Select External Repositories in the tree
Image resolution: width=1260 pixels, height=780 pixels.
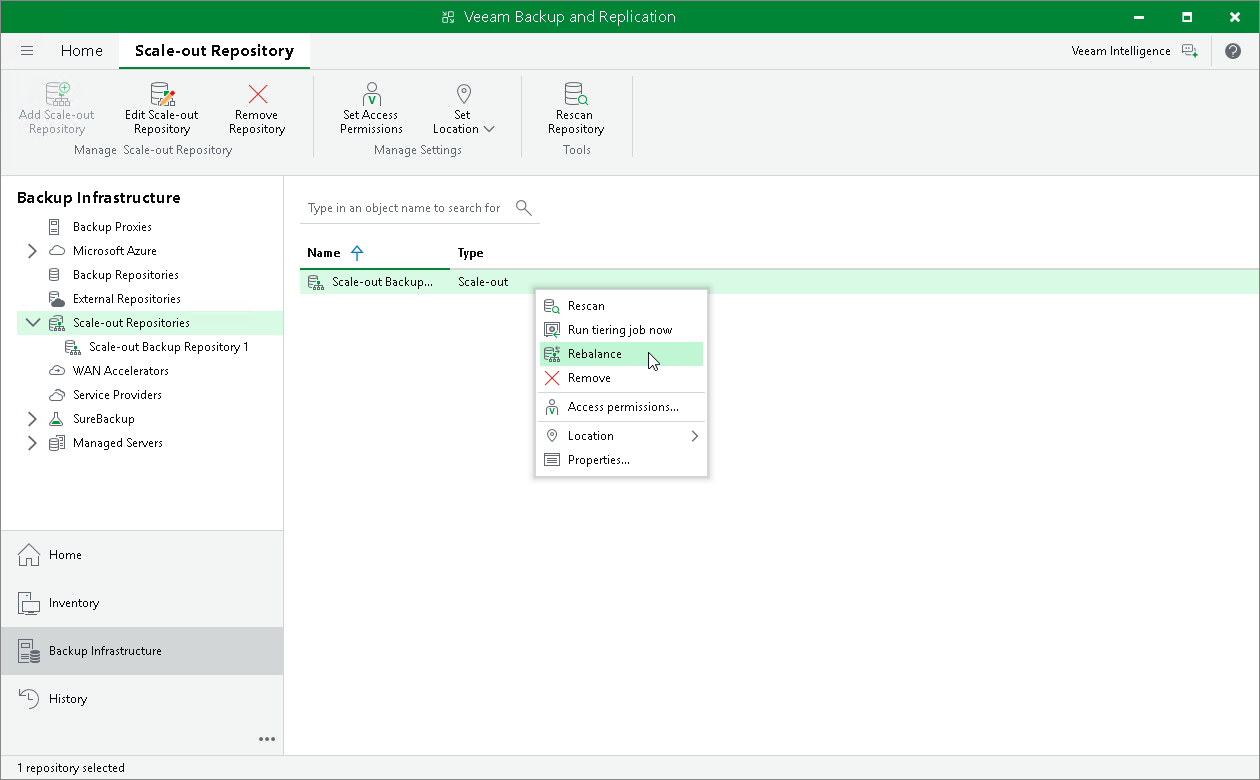pyautogui.click(x=127, y=299)
